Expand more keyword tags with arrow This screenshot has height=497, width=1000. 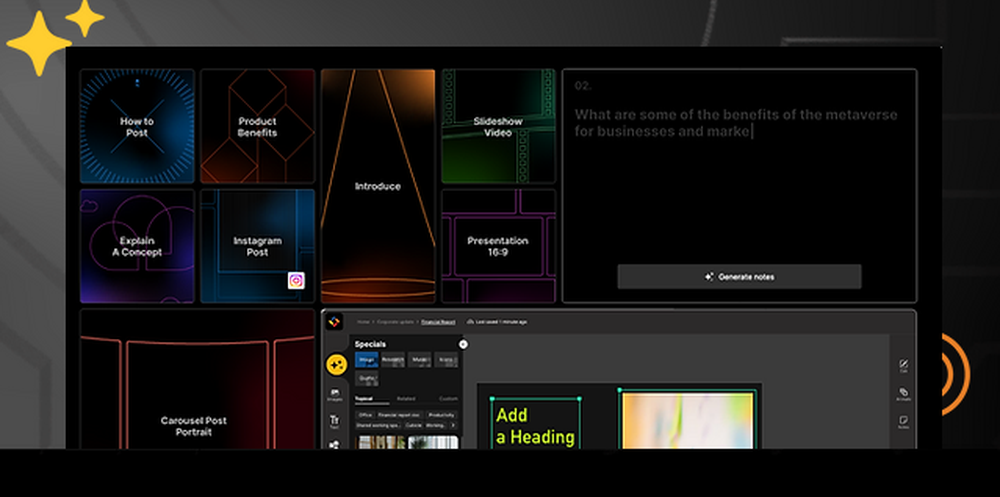[x=453, y=425]
